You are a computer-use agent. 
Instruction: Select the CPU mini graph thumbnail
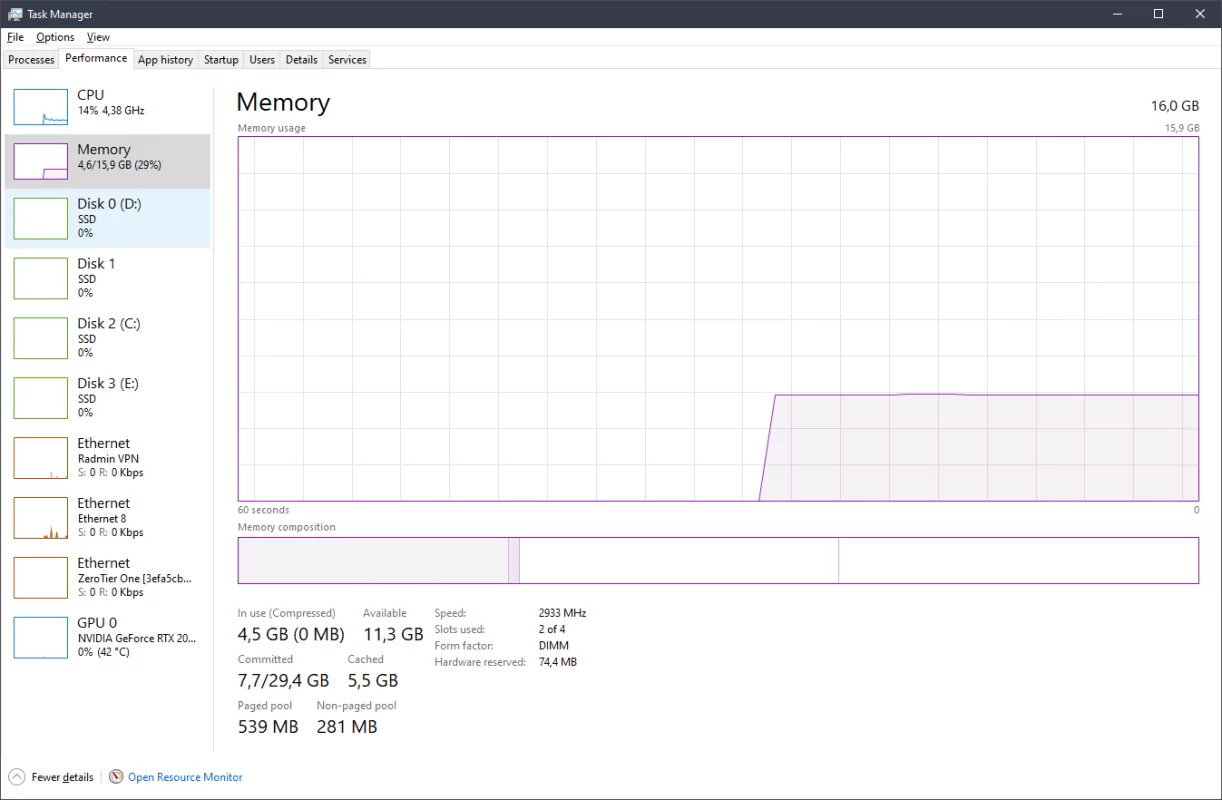(x=41, y=106)
